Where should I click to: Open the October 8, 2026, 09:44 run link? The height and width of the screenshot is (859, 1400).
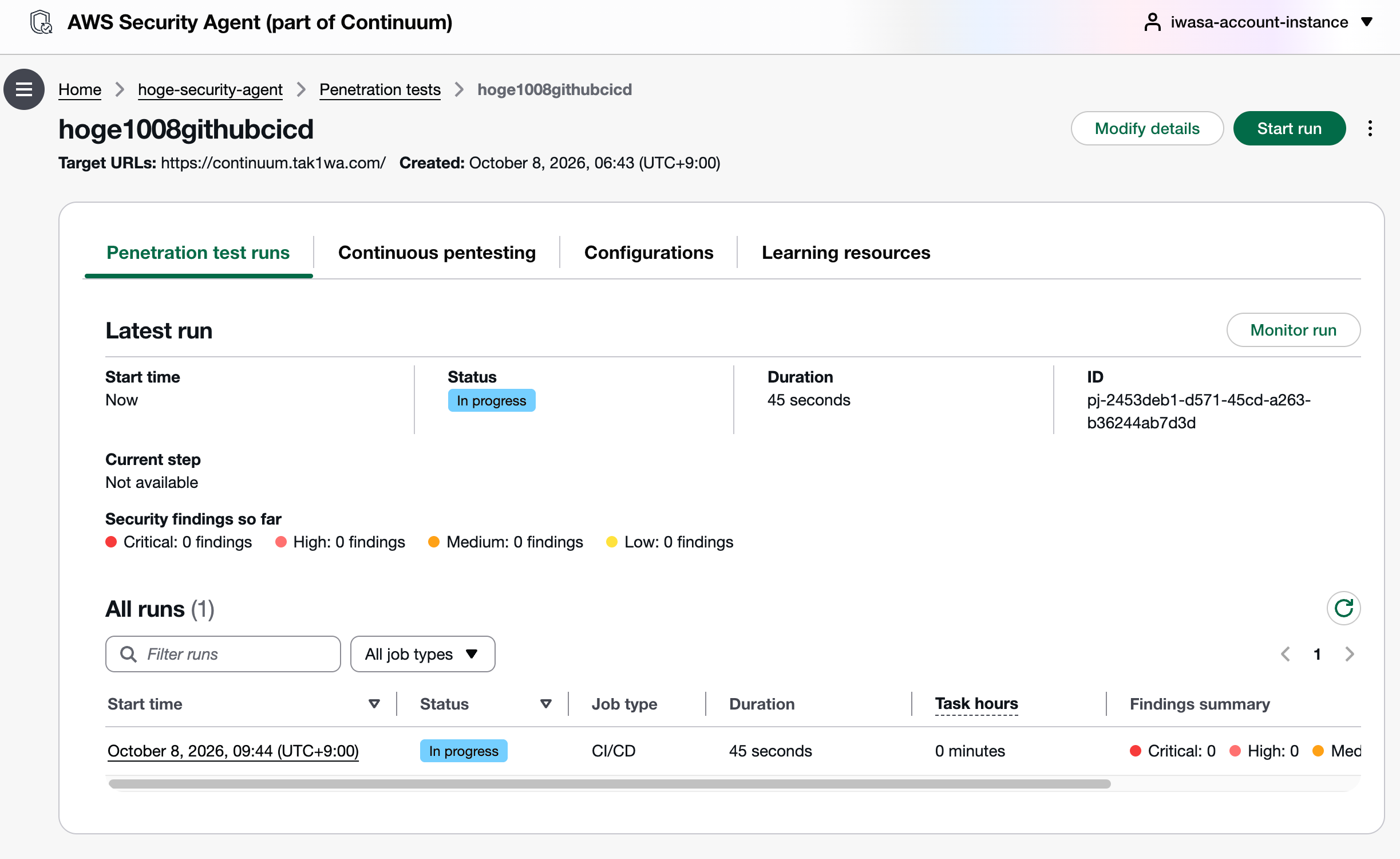[x=233, y=751]
